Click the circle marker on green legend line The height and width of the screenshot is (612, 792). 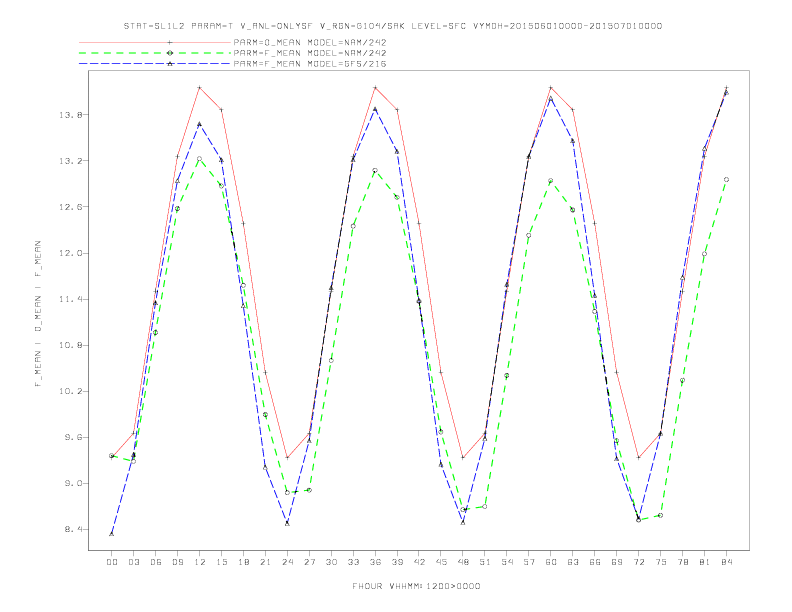point(170,53)
